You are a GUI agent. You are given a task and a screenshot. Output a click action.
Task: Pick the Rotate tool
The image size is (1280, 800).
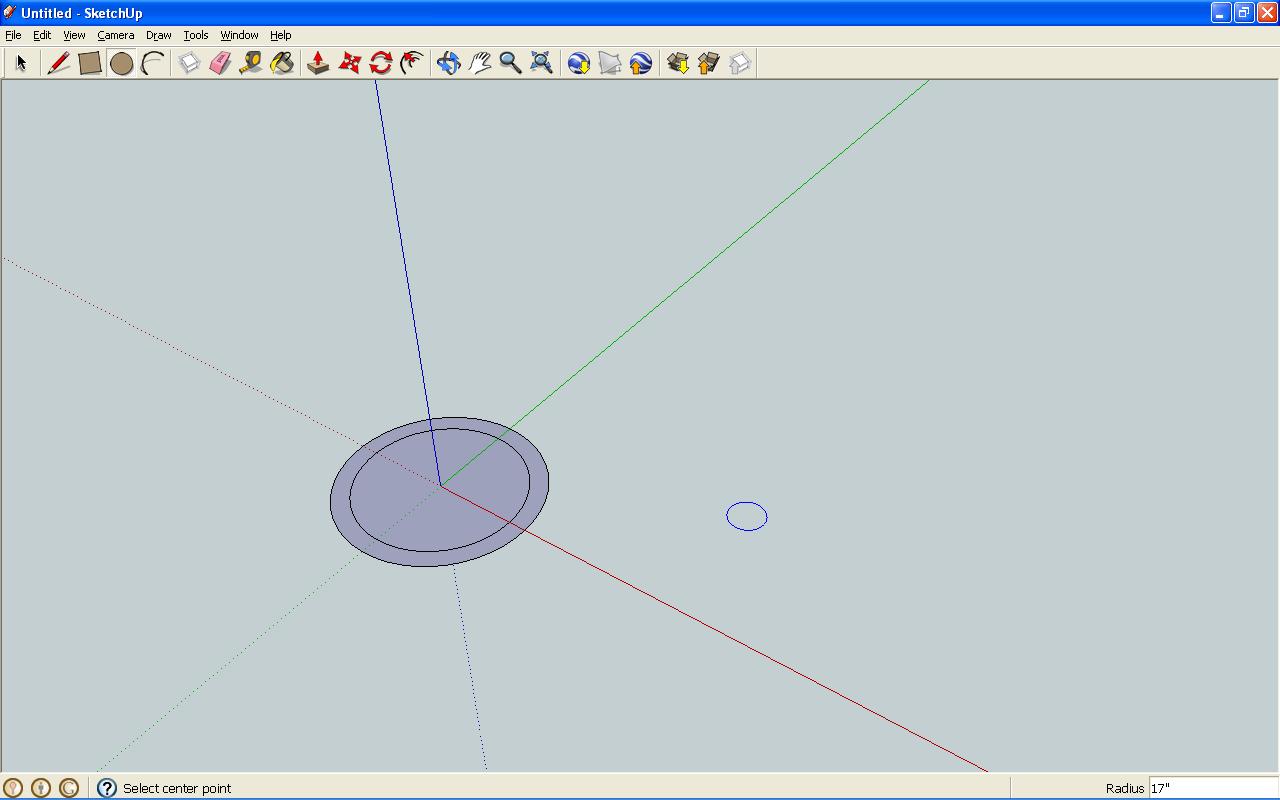(380, 63)
